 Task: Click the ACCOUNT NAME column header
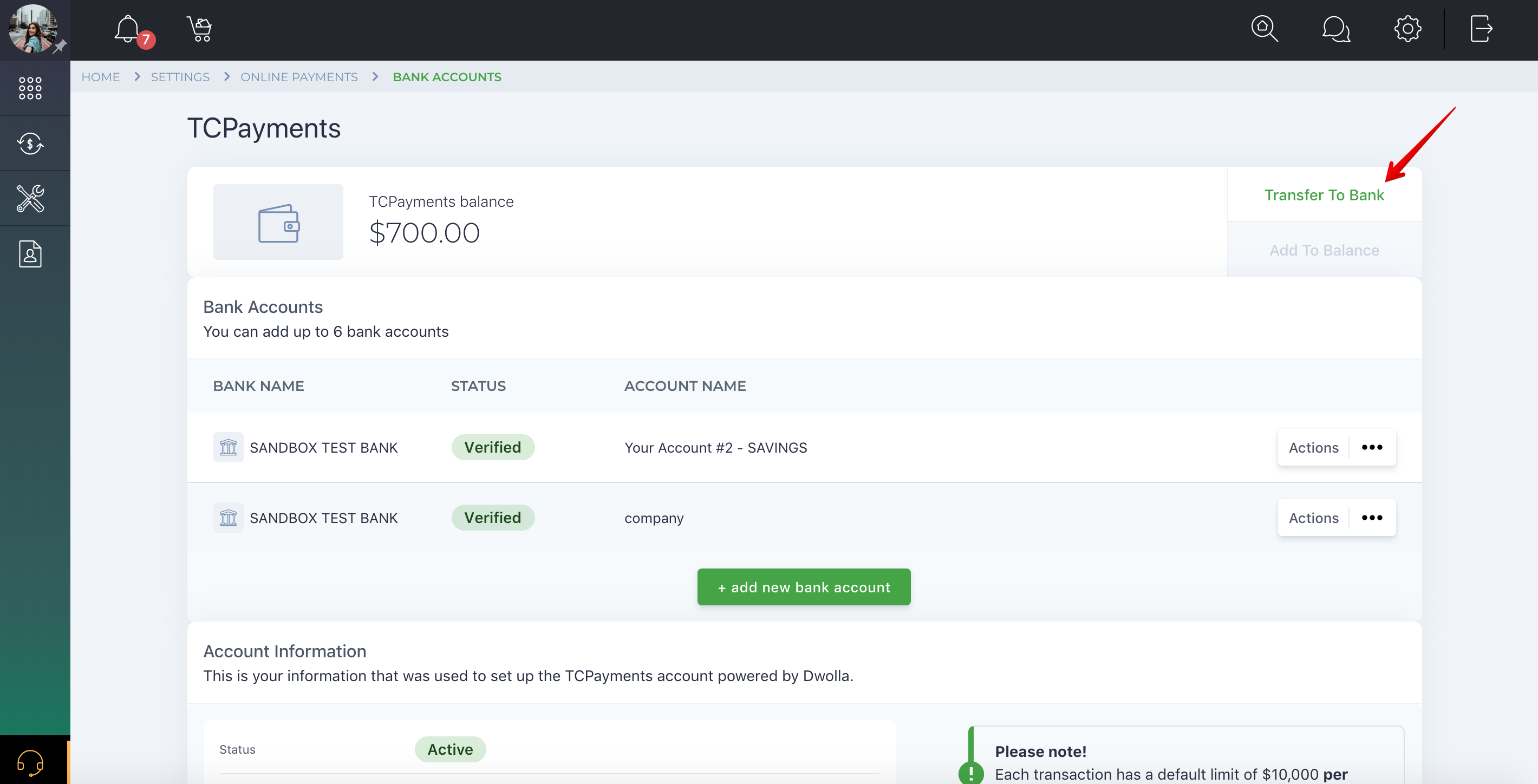pyautogui.click(x=685, y=386)
